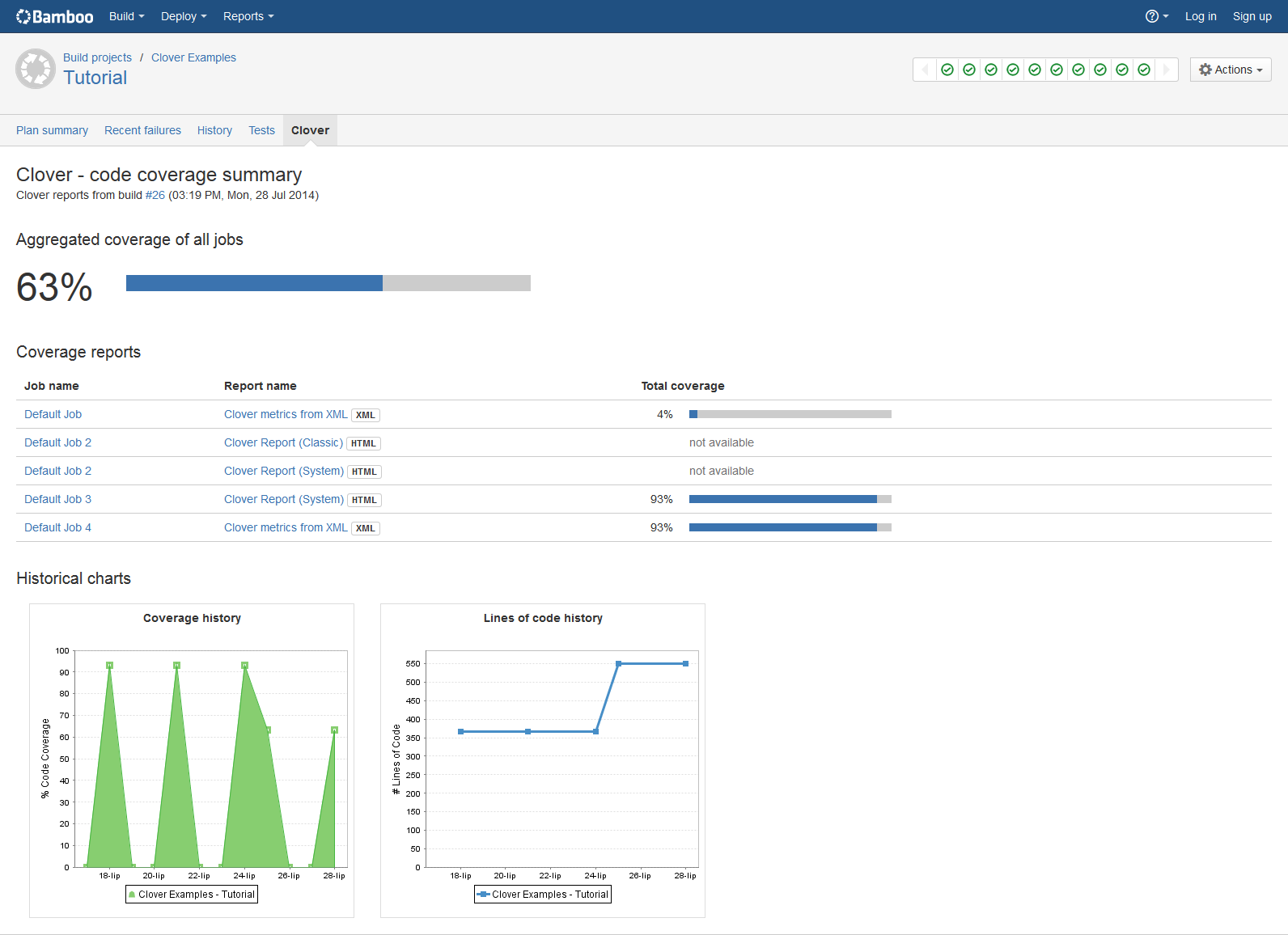Switch to the Plan summary tab
The height and width of the screenshot is (935, 1288).
(x=52, y=130)
